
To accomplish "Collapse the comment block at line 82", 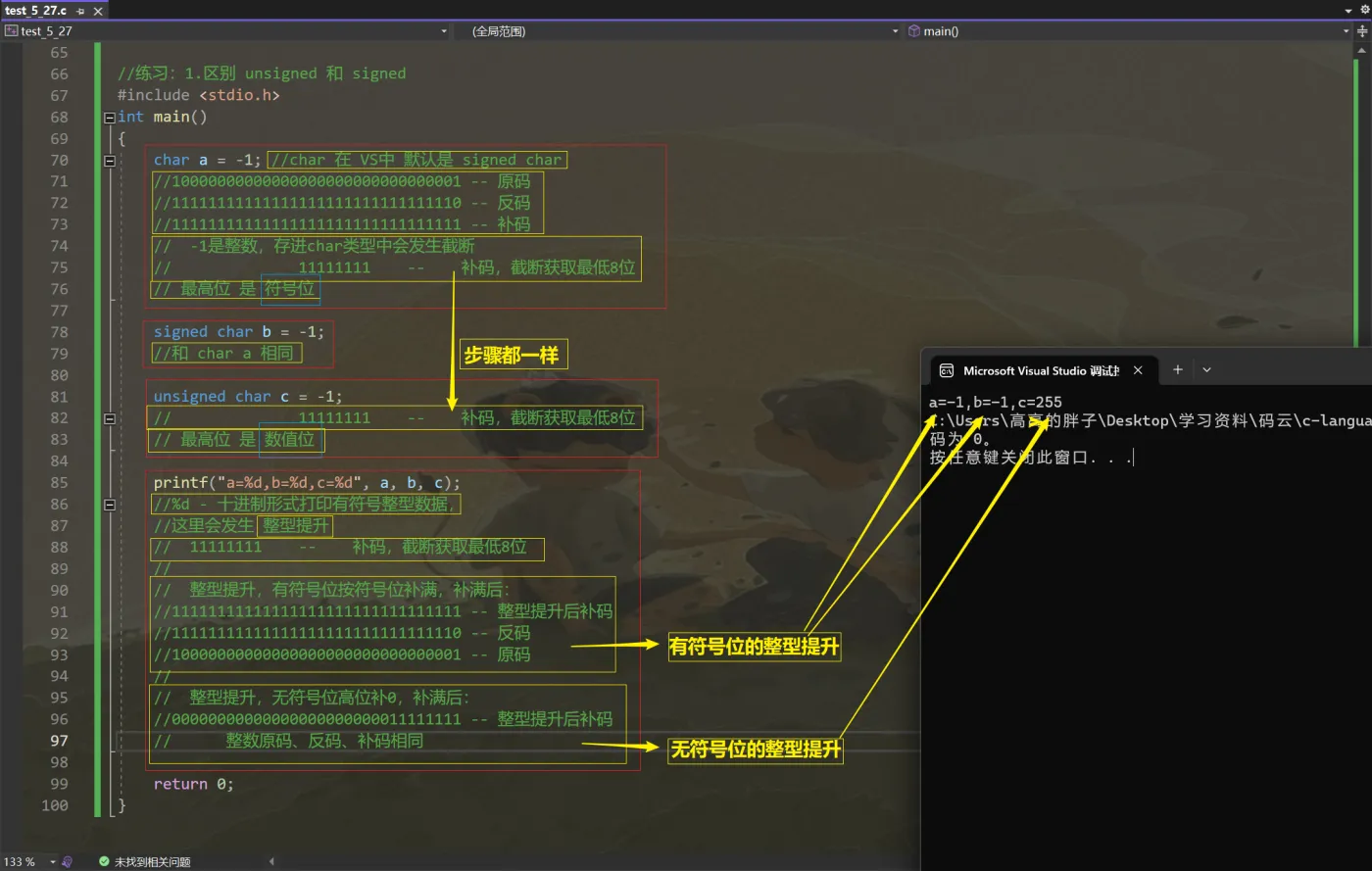I will pyautogui.click(x=110, y=418).
